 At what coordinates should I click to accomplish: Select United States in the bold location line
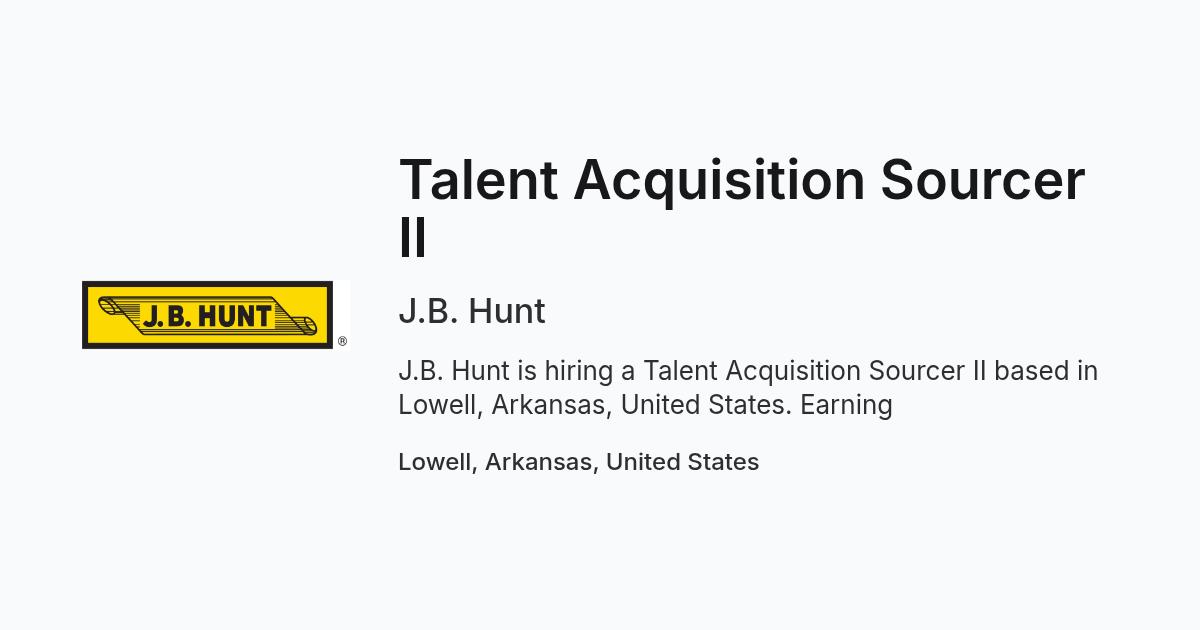click(682, 462)
